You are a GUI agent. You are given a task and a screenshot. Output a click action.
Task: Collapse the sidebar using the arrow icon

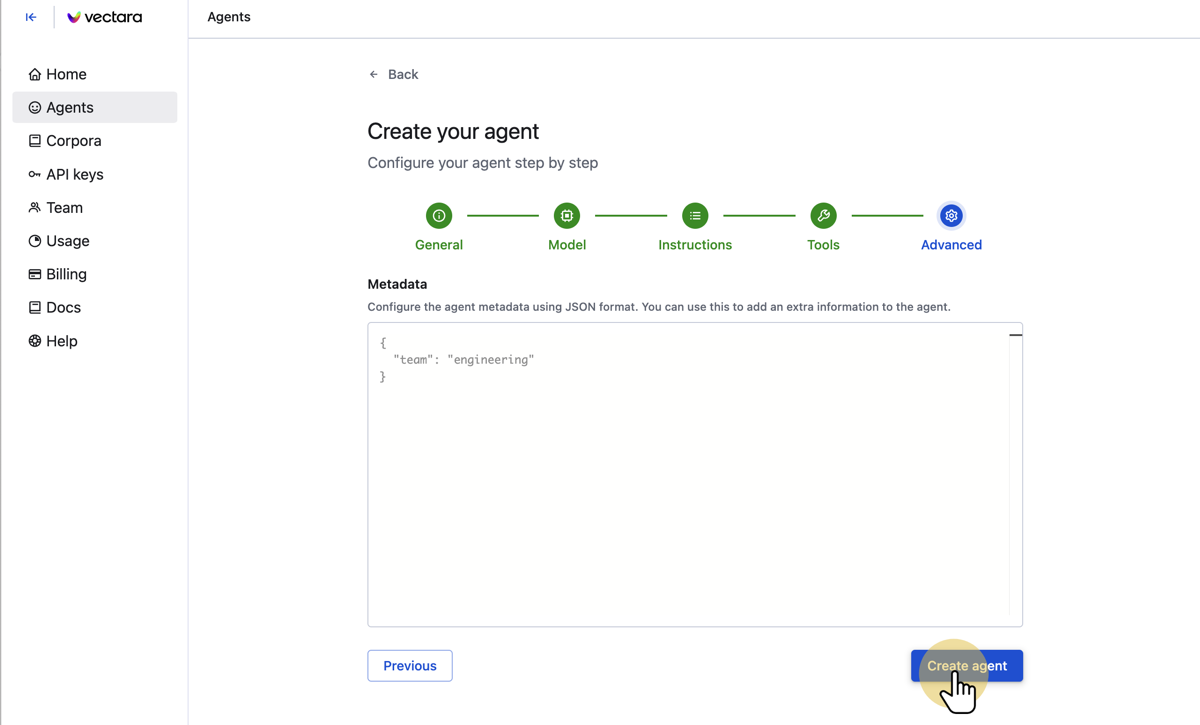31,17
